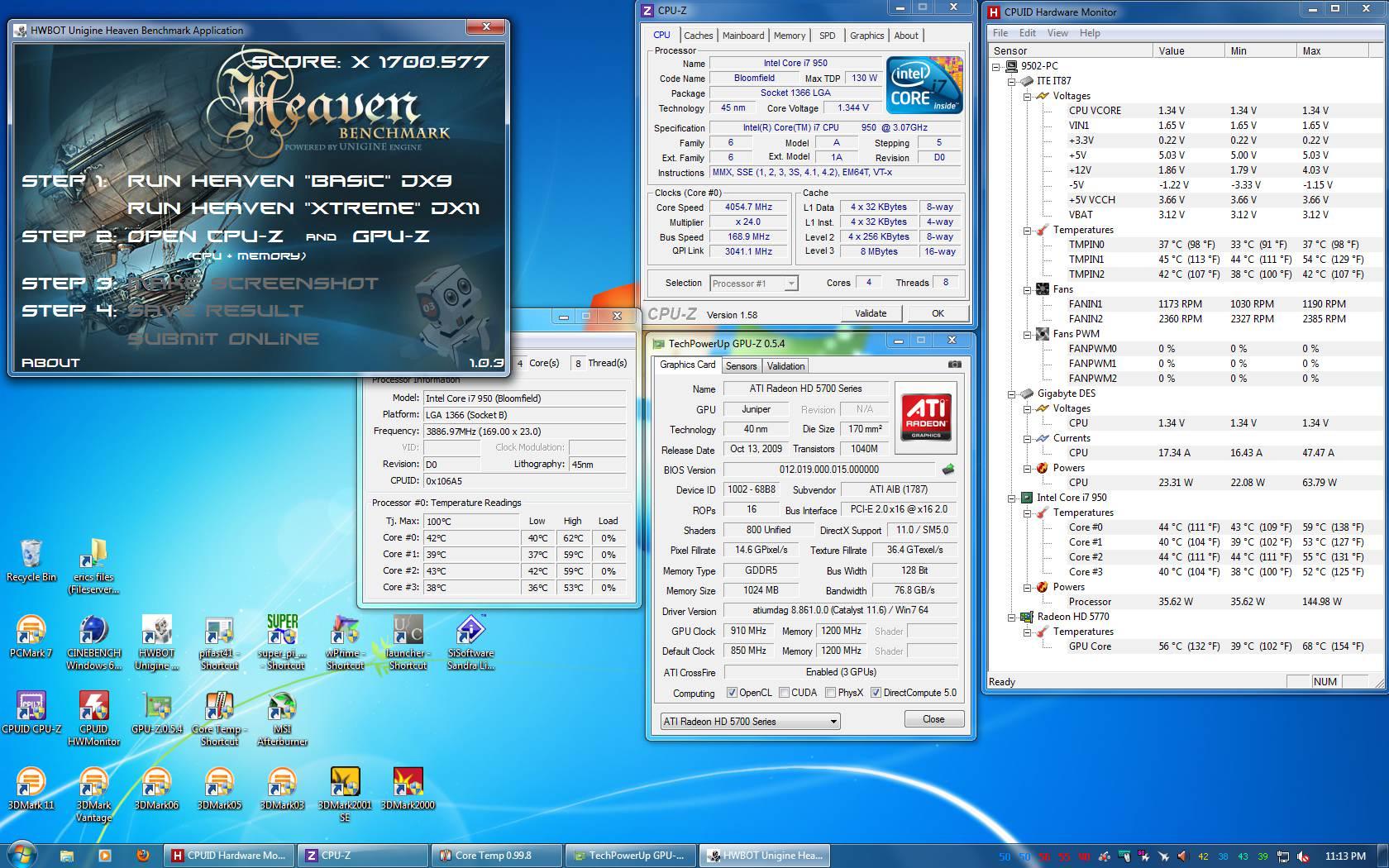
Task: Open Windows Start button
Action: [22, 854]
